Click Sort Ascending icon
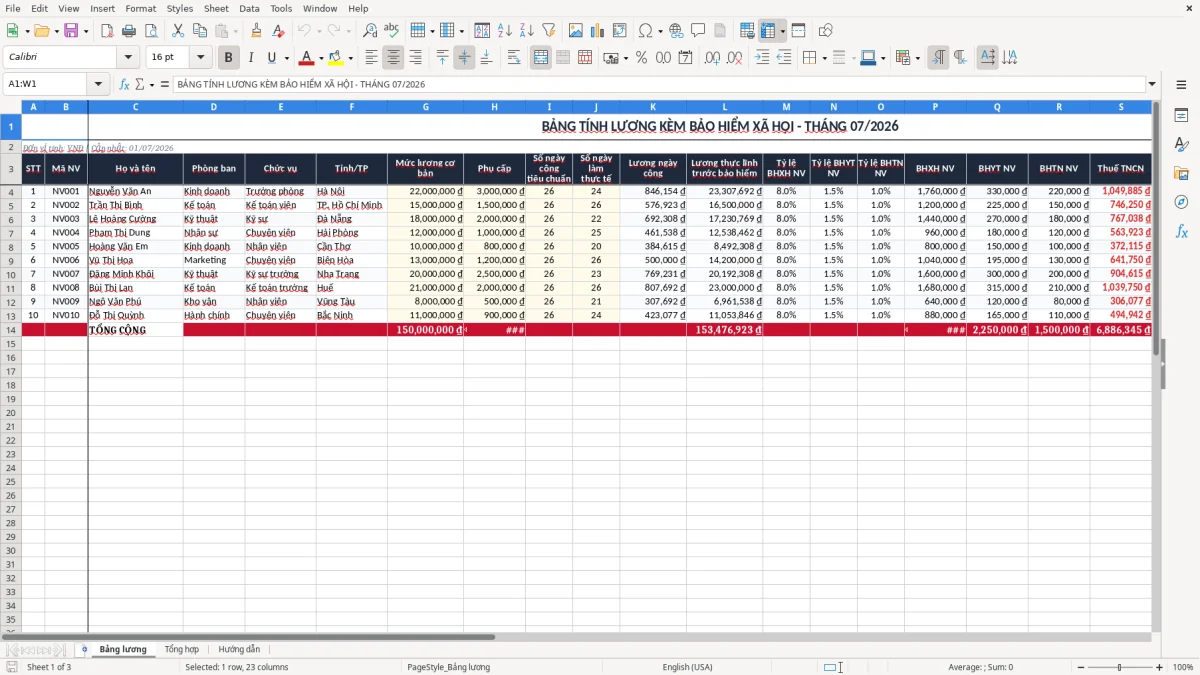1200x675 pixels. coord(505,31)
